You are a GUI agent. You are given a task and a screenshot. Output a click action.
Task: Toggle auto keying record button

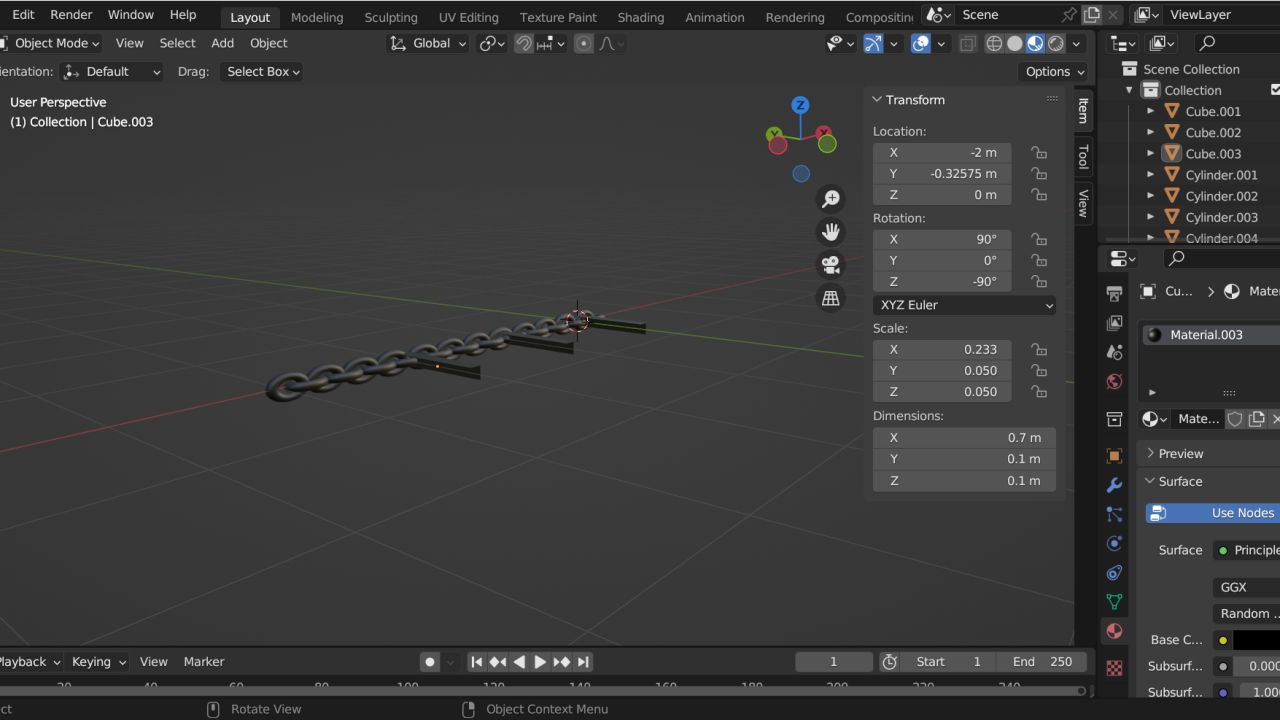click(x=430, y=661)
